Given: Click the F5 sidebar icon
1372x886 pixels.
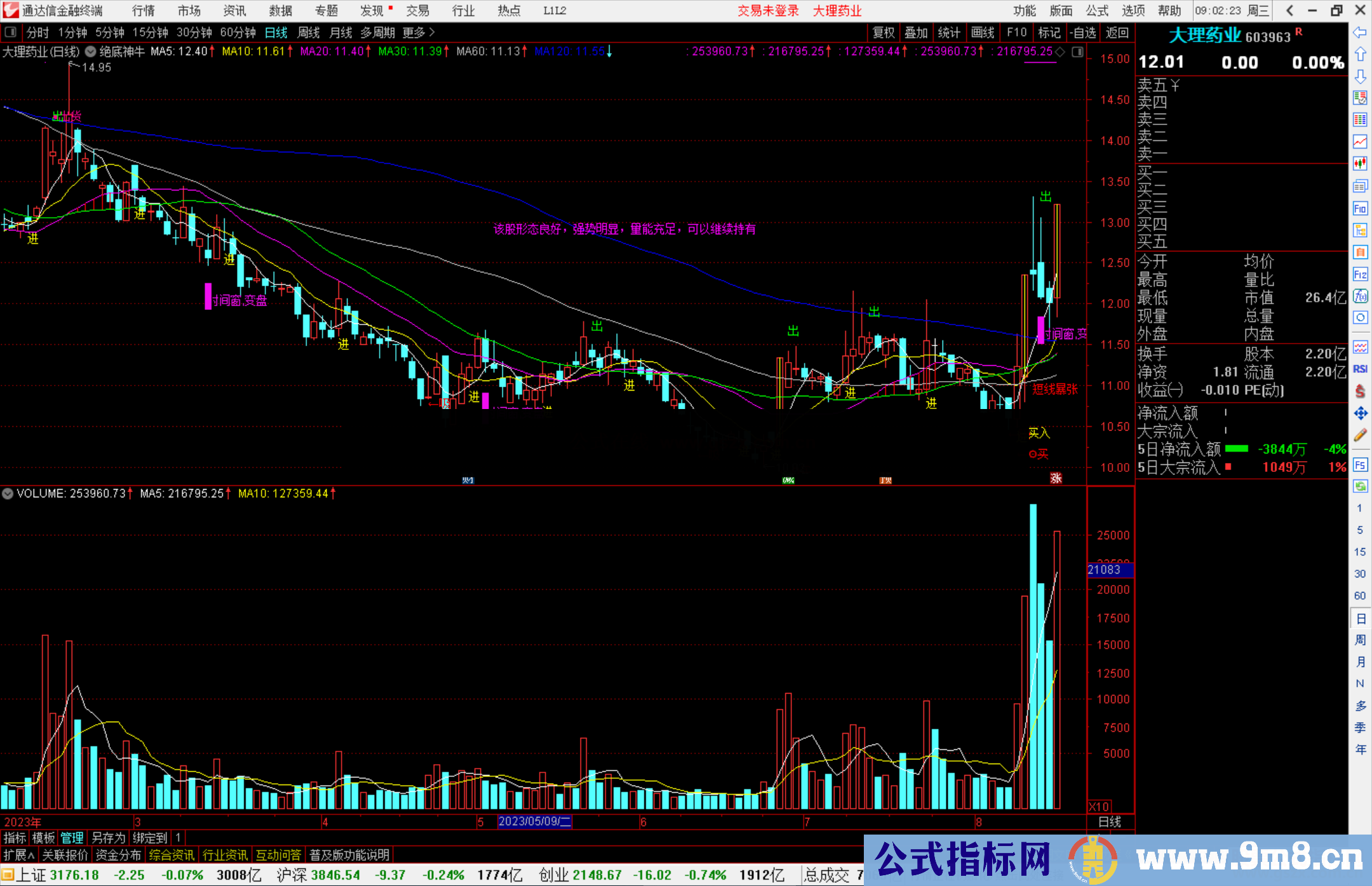Looking at the screenshot, I should tap(1360, 465).
